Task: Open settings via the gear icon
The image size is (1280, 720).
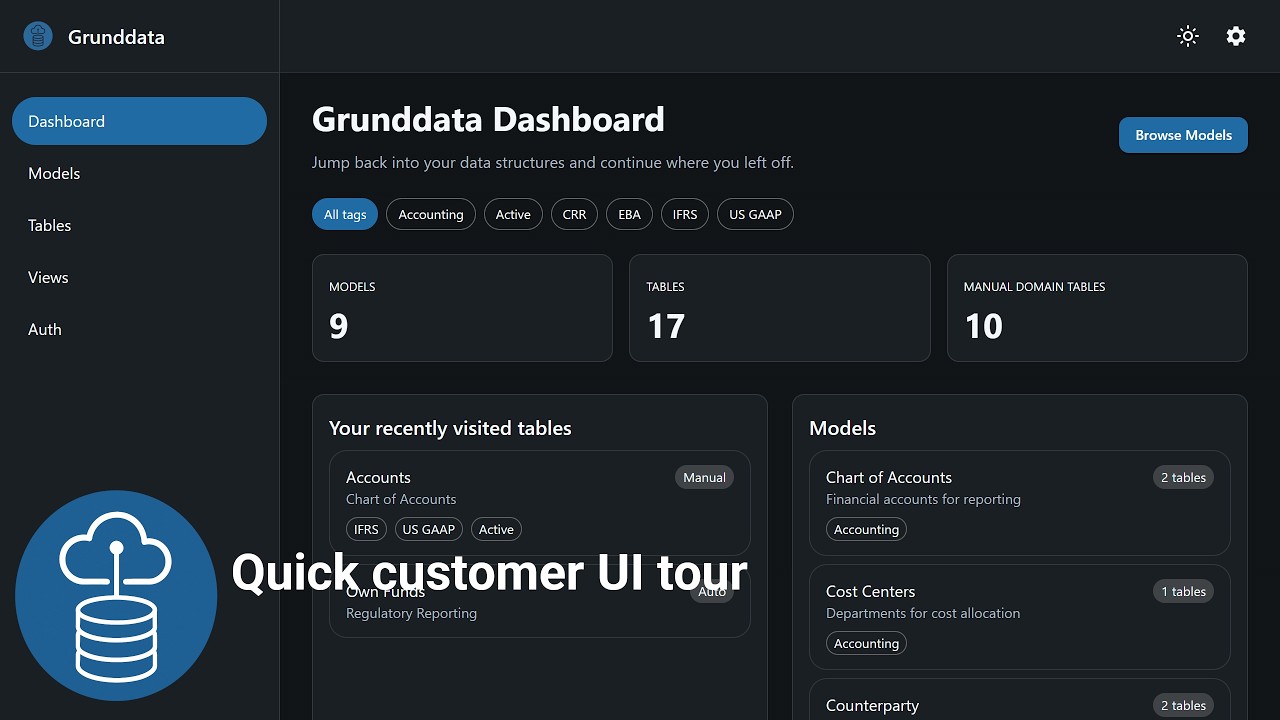Action: coord(1236,36)
